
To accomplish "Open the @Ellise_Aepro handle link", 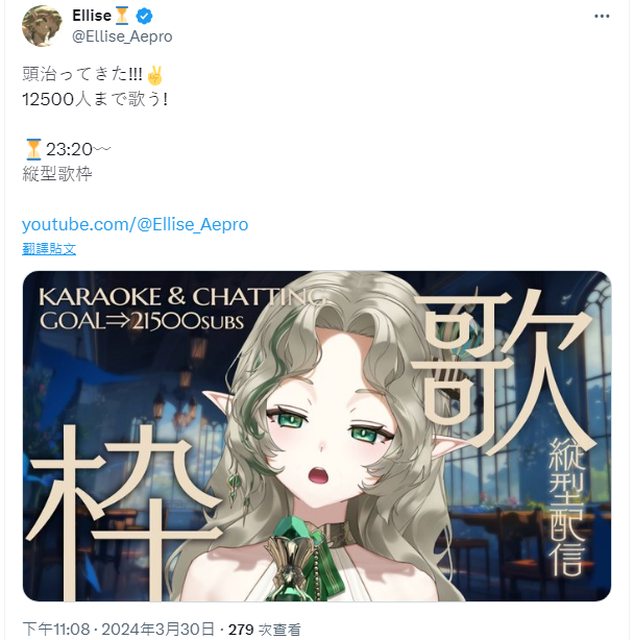I will pos(122,37).
